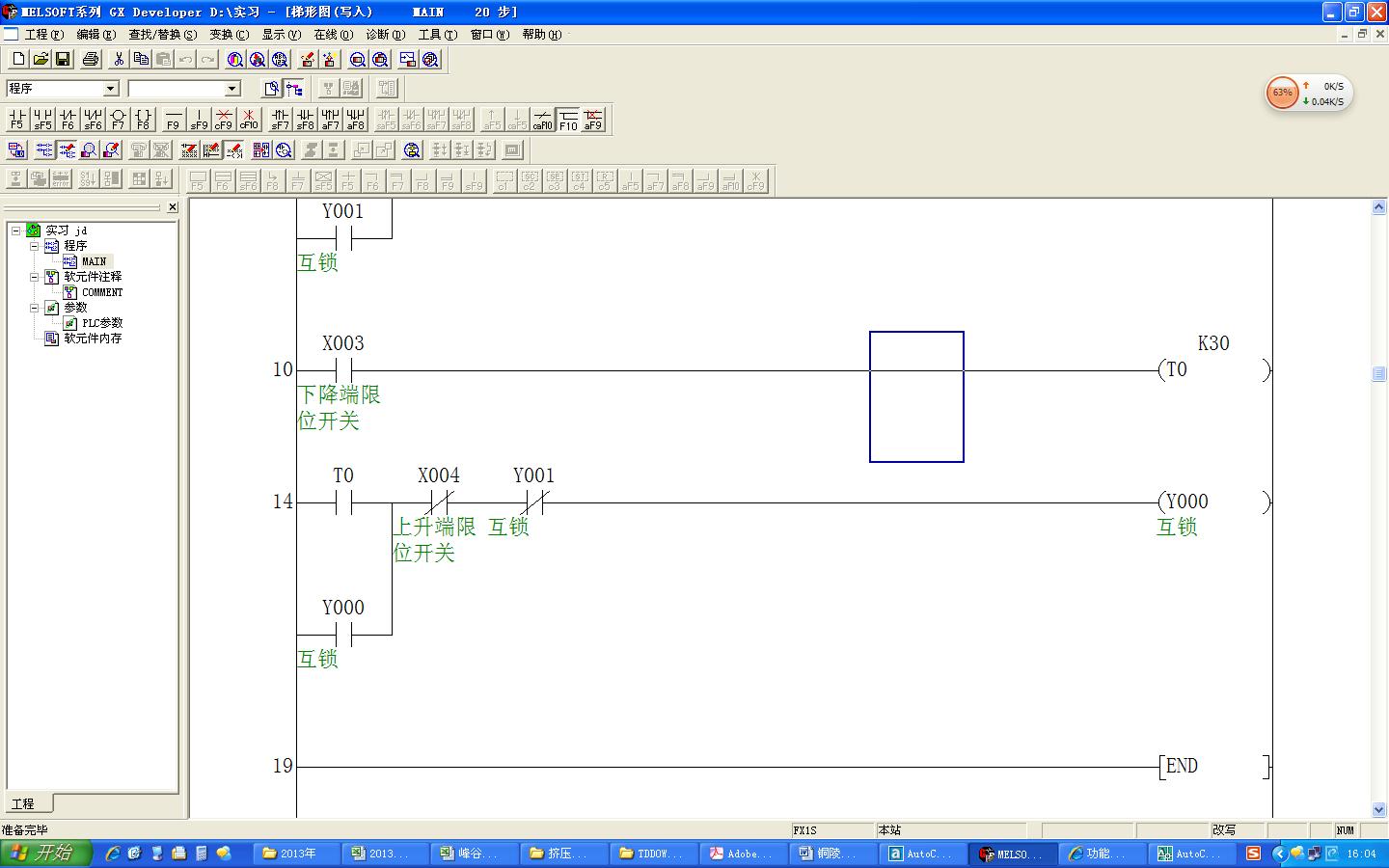The image size is (1389, 868).
Task: Collapse the 软元件注释 tree node
Action: pyautogui.click(x=35, y=277)
